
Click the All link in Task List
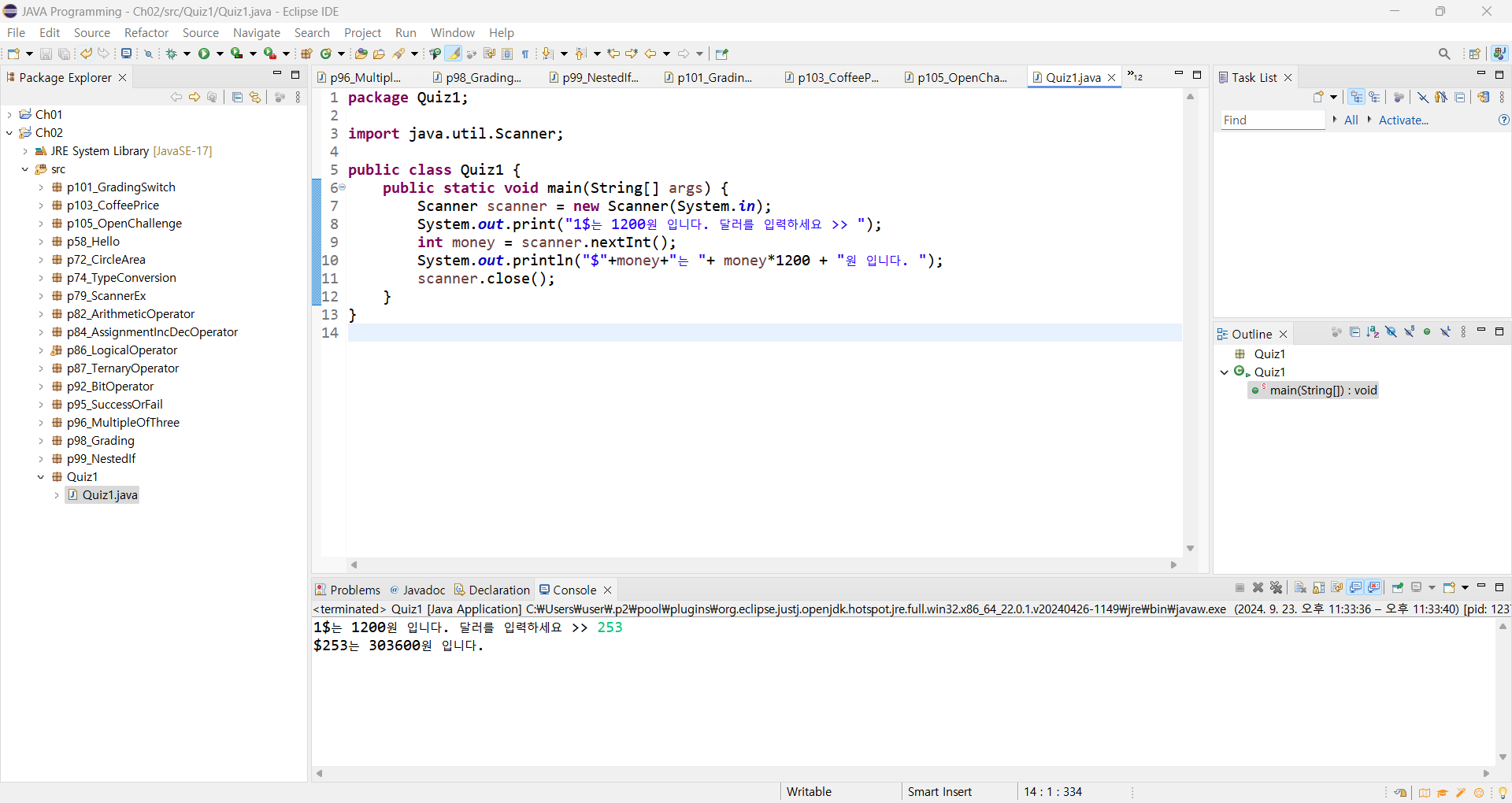1351,120
